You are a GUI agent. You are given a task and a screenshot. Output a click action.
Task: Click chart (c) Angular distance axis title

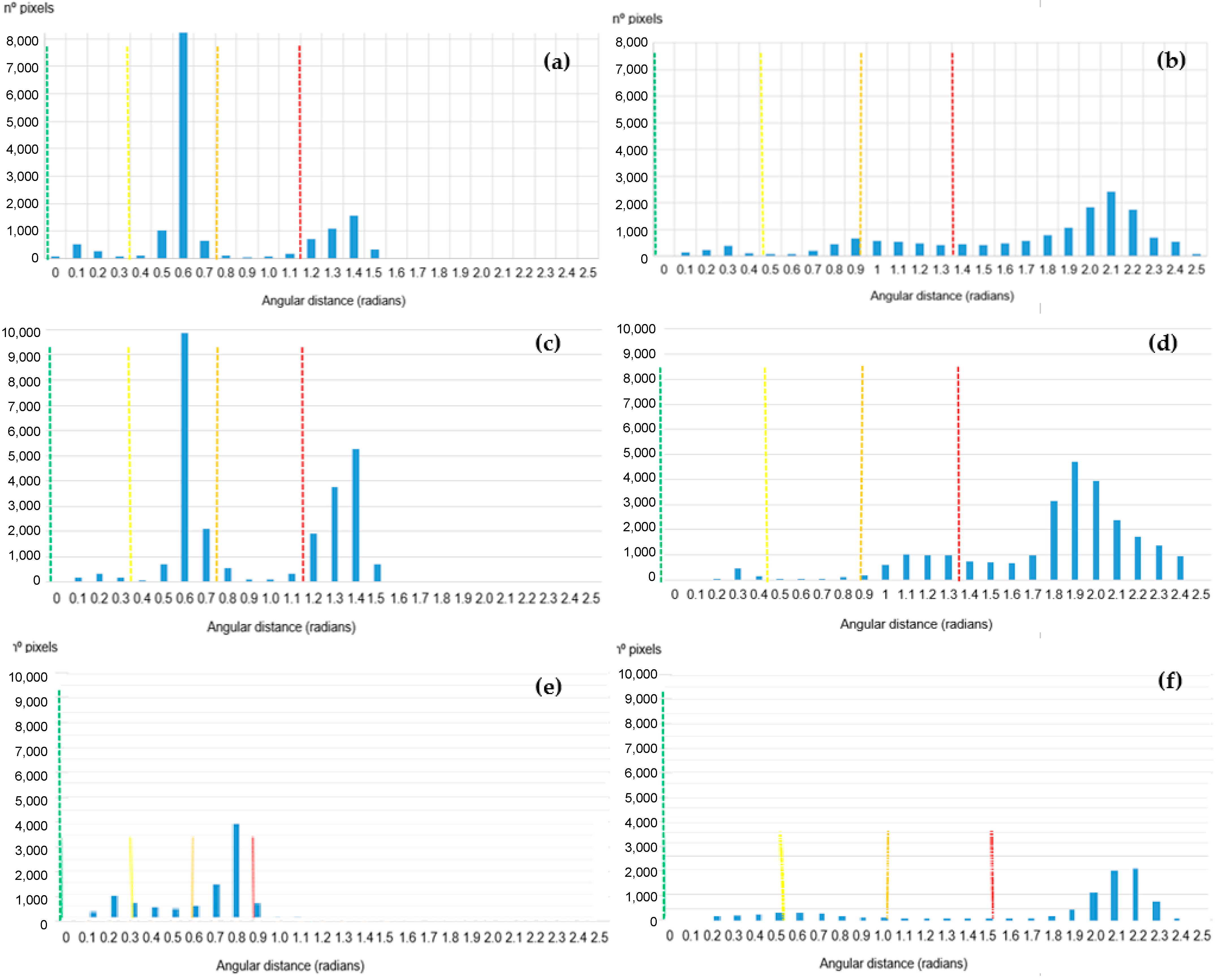[281, 627]
